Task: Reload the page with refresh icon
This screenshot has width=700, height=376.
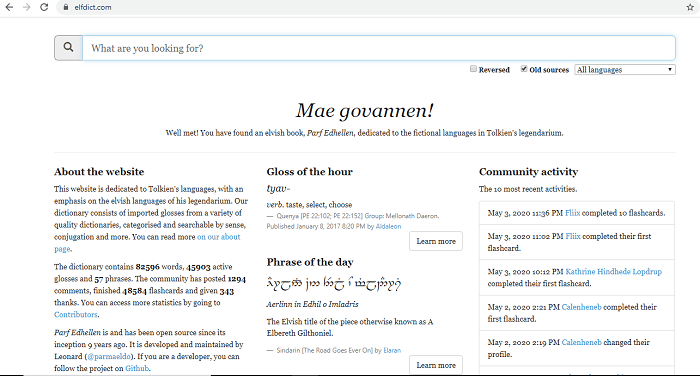Action: pos(44,7)
